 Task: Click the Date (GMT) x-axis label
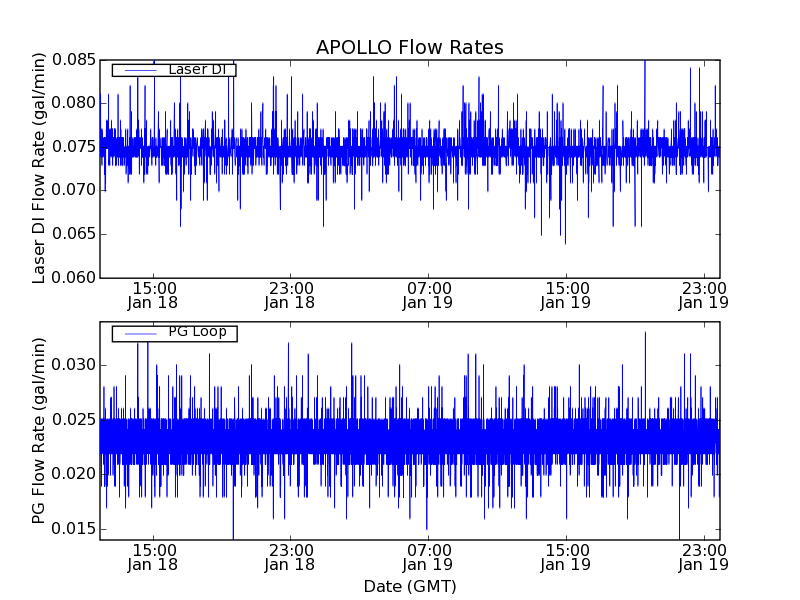point(409,586)
